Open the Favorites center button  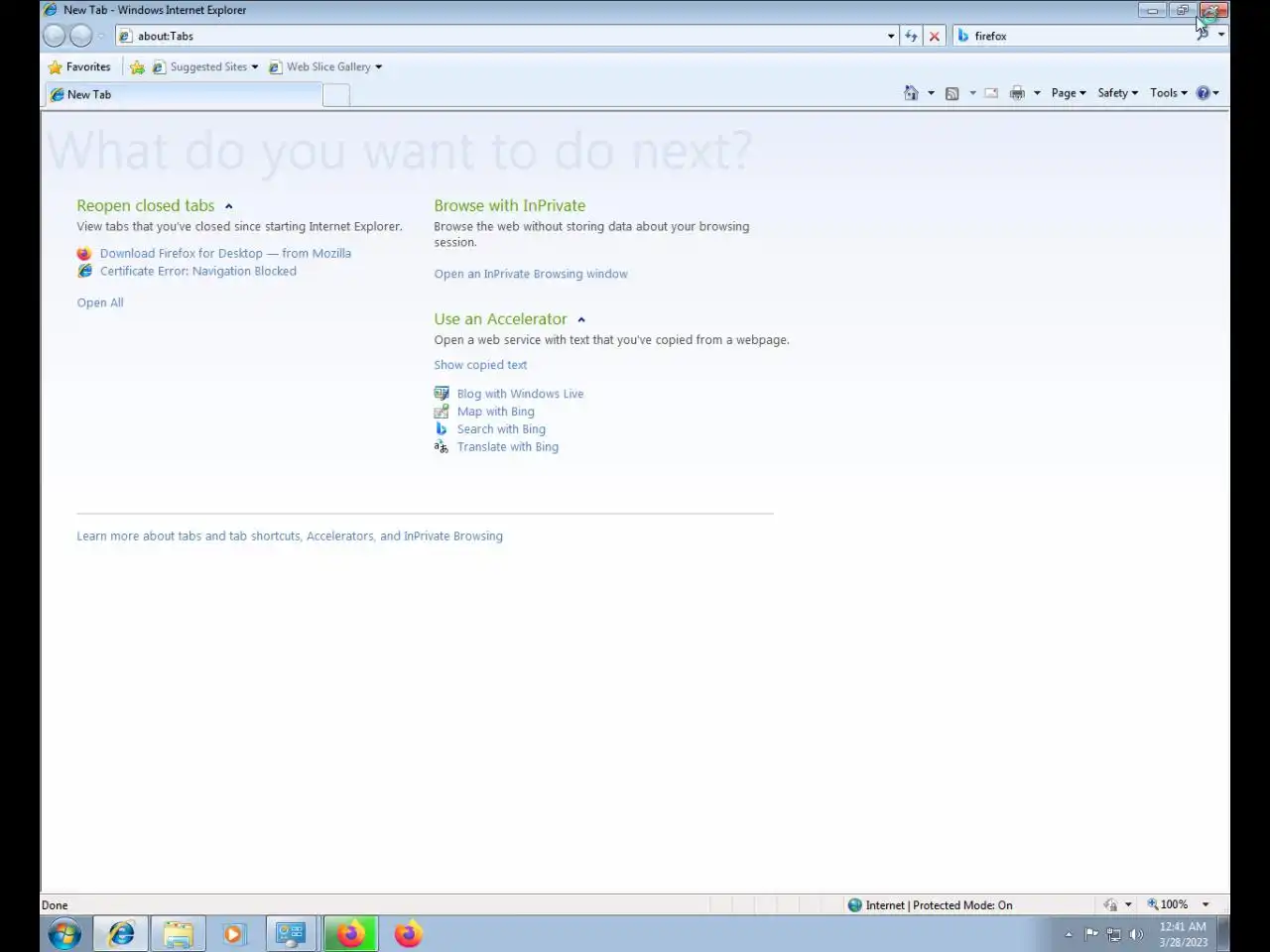pos(79,66)
